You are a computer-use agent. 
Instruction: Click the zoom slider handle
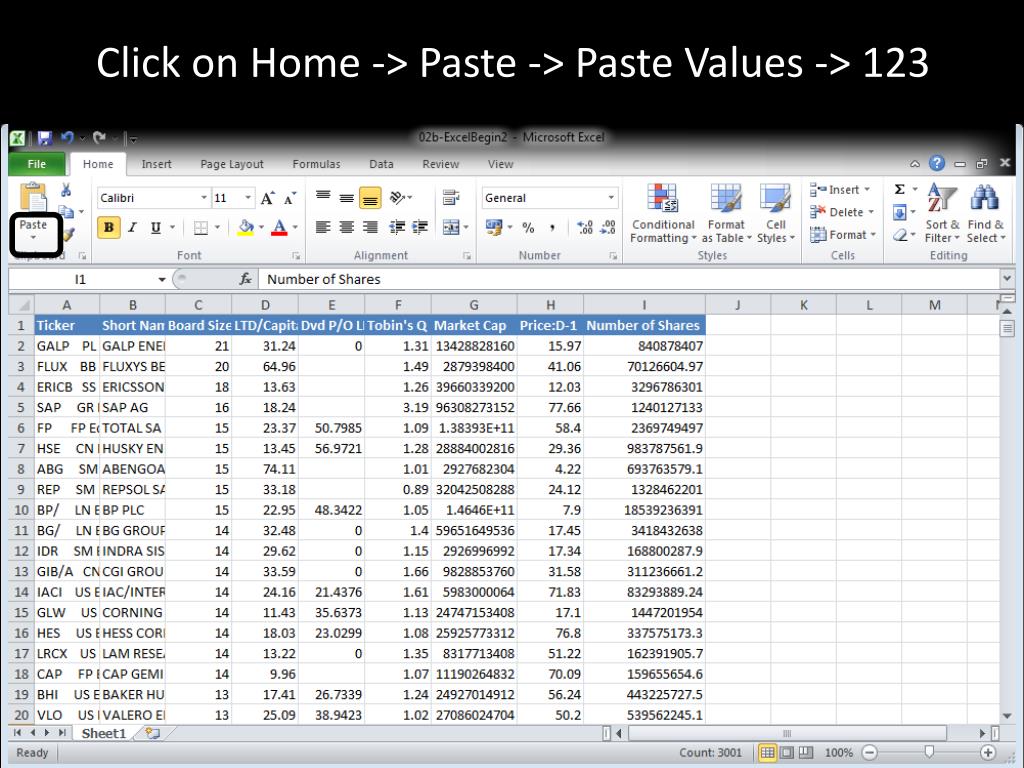(929, 752)
